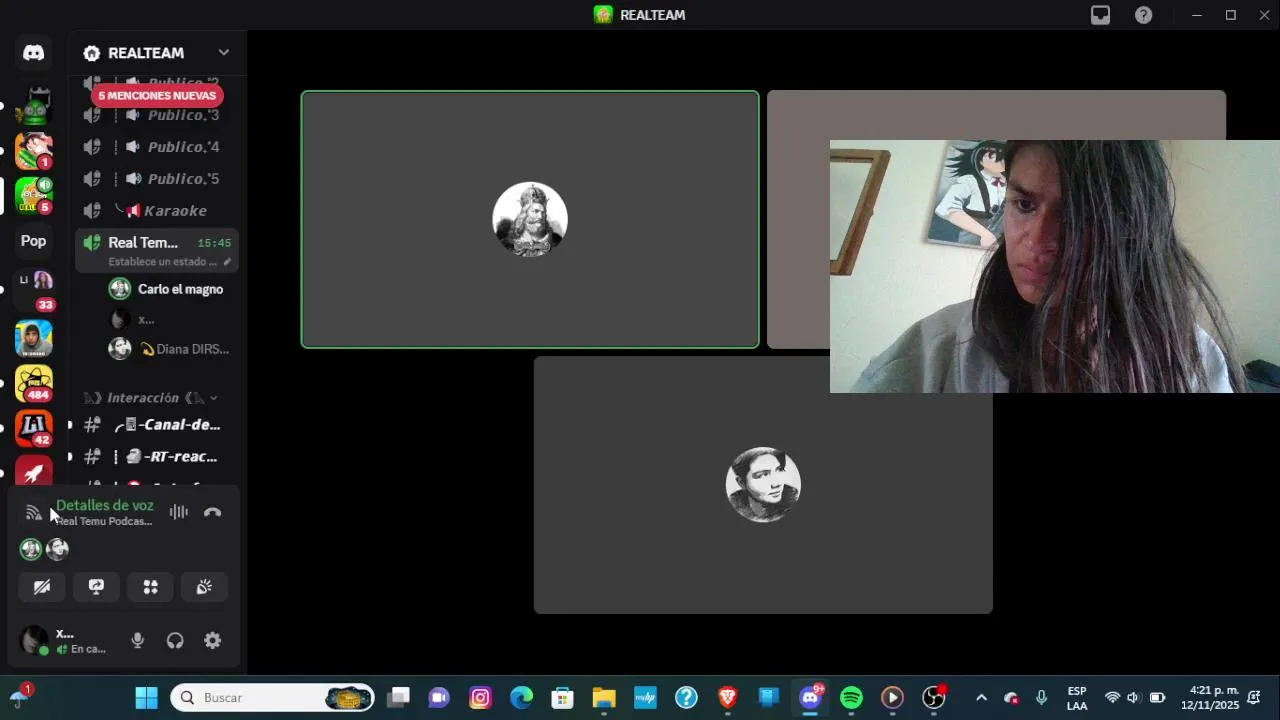Screen dimensions: 1280x720
Task: Open the inbox icon in title bar
Action: [1100, 15]
